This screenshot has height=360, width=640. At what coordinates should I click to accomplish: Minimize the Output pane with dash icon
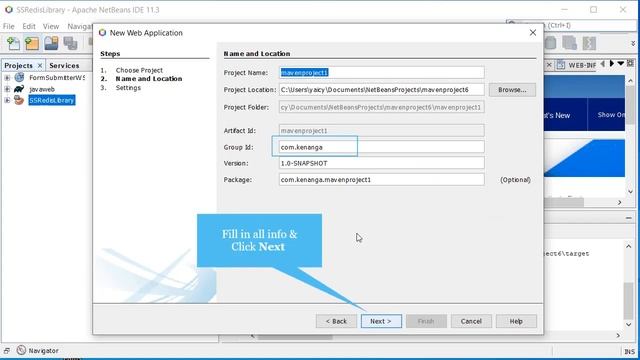[629, 218]
